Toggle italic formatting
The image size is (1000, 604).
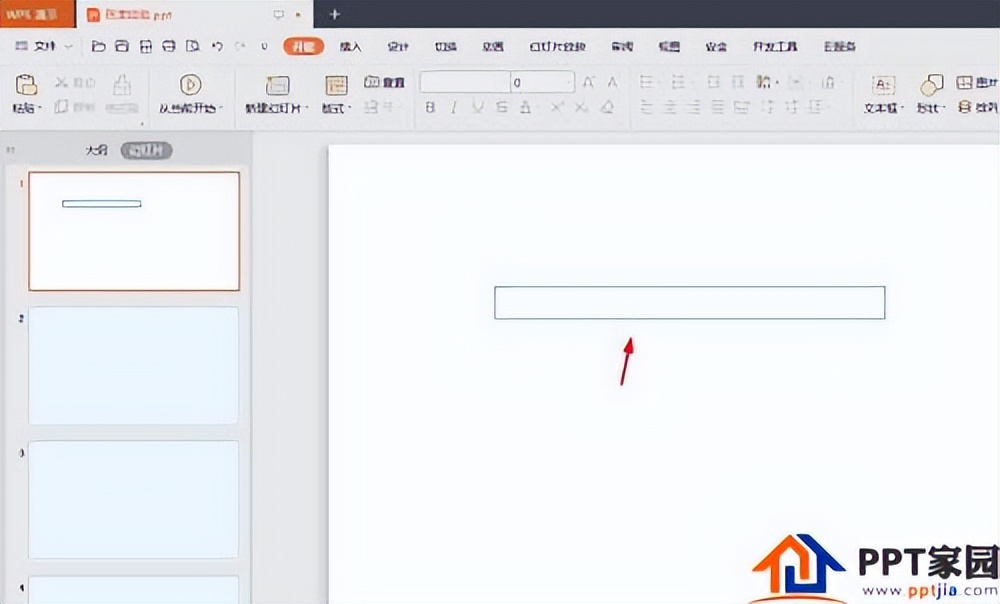pos(453,107)
